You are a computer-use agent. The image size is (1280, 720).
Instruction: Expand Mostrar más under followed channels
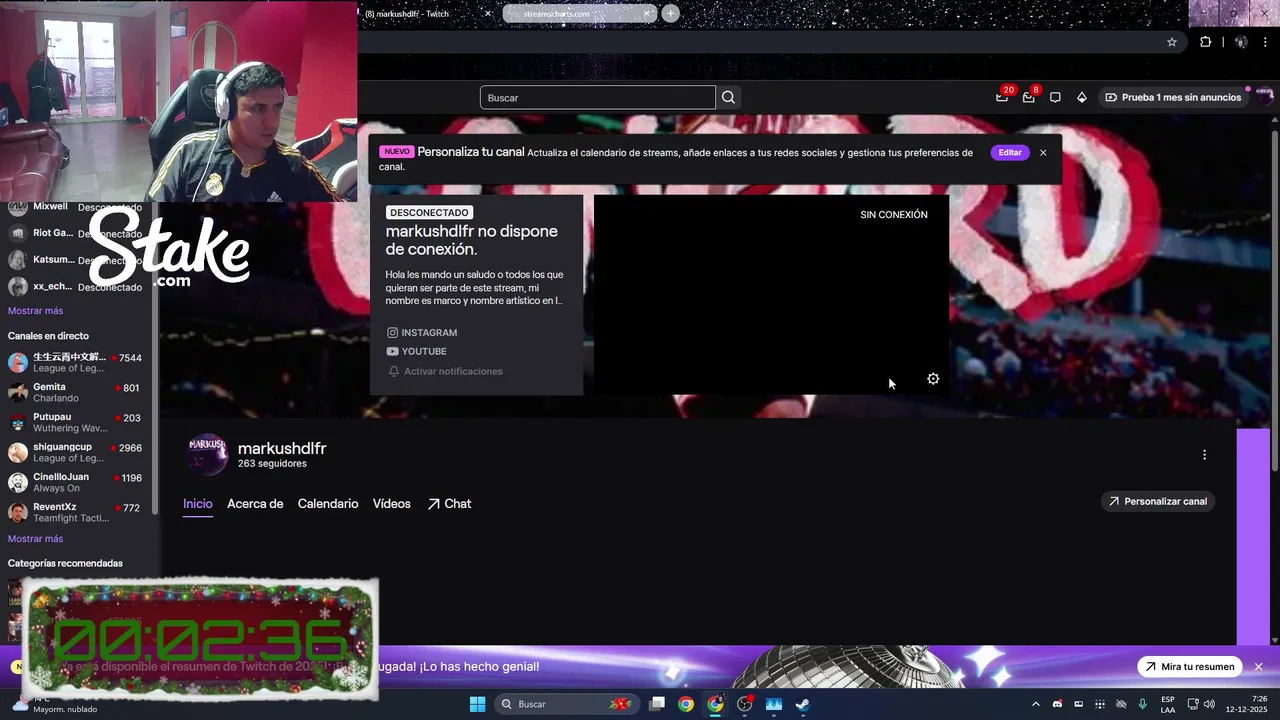(35, 311)
